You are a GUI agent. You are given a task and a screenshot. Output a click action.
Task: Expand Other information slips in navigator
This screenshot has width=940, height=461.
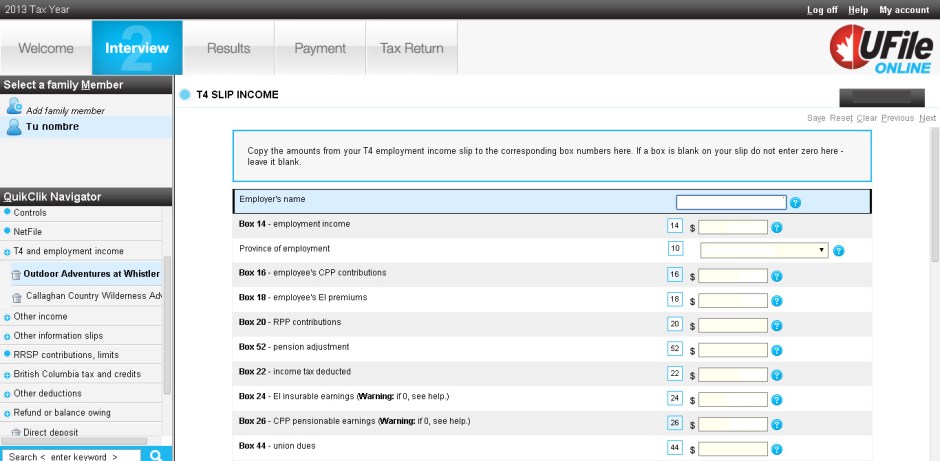(7, 336)
